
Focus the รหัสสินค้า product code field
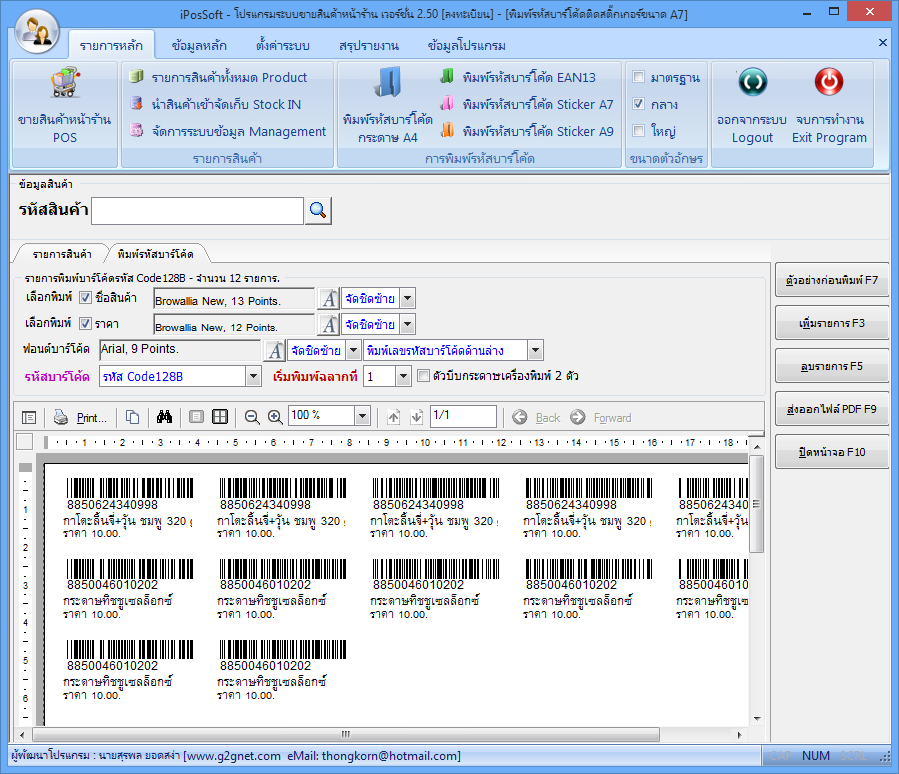click(x=197, y=210)
